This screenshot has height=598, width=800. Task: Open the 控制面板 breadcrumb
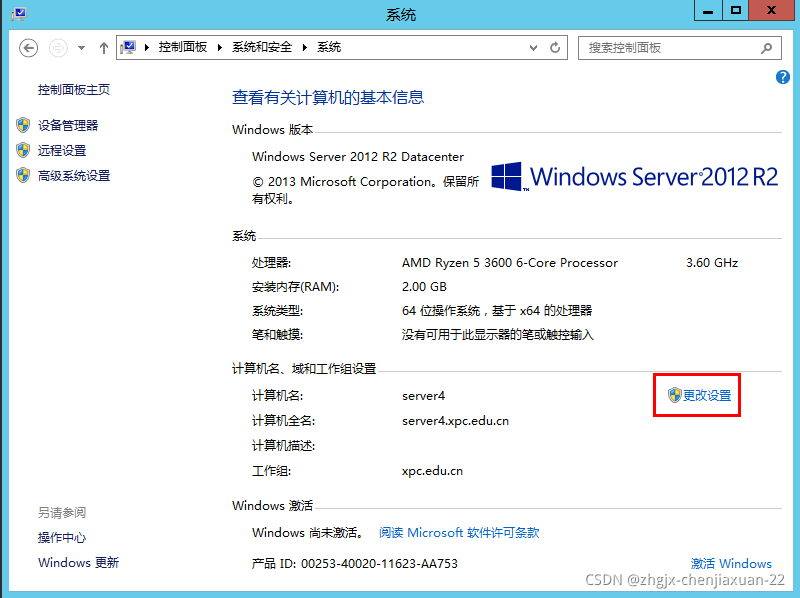[183, 47]
